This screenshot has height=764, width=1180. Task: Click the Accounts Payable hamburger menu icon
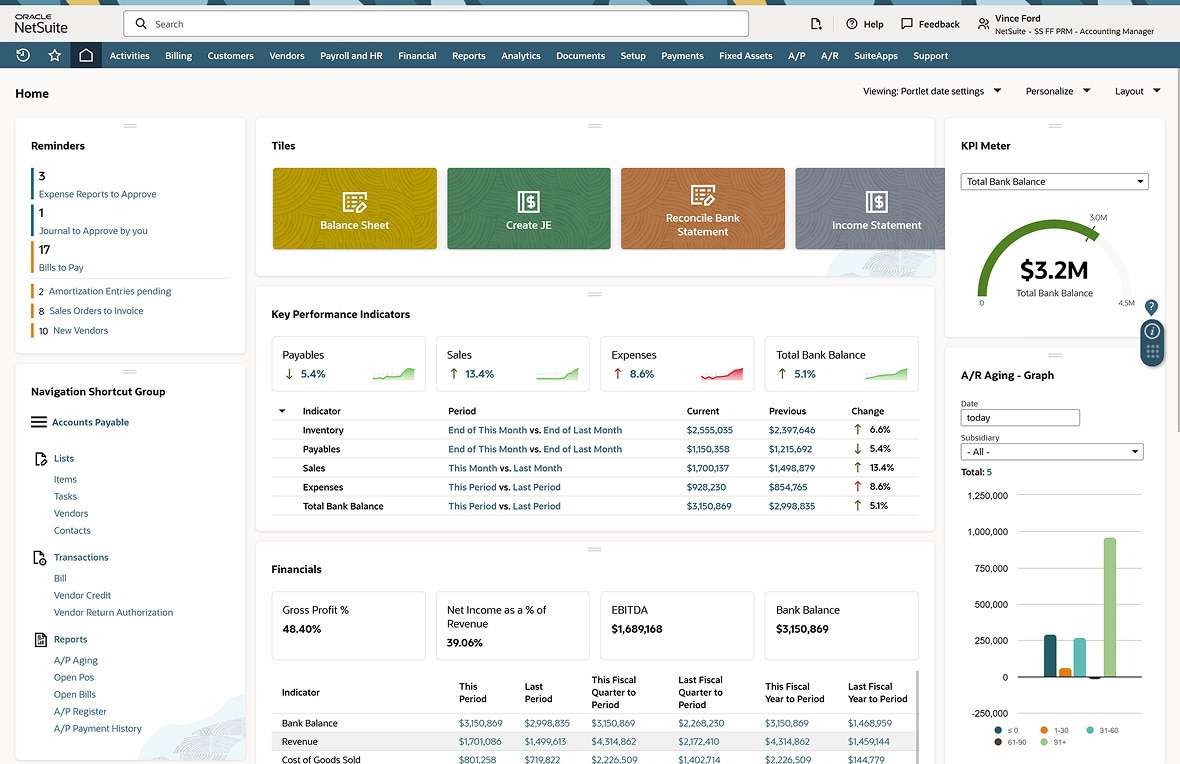39,422
